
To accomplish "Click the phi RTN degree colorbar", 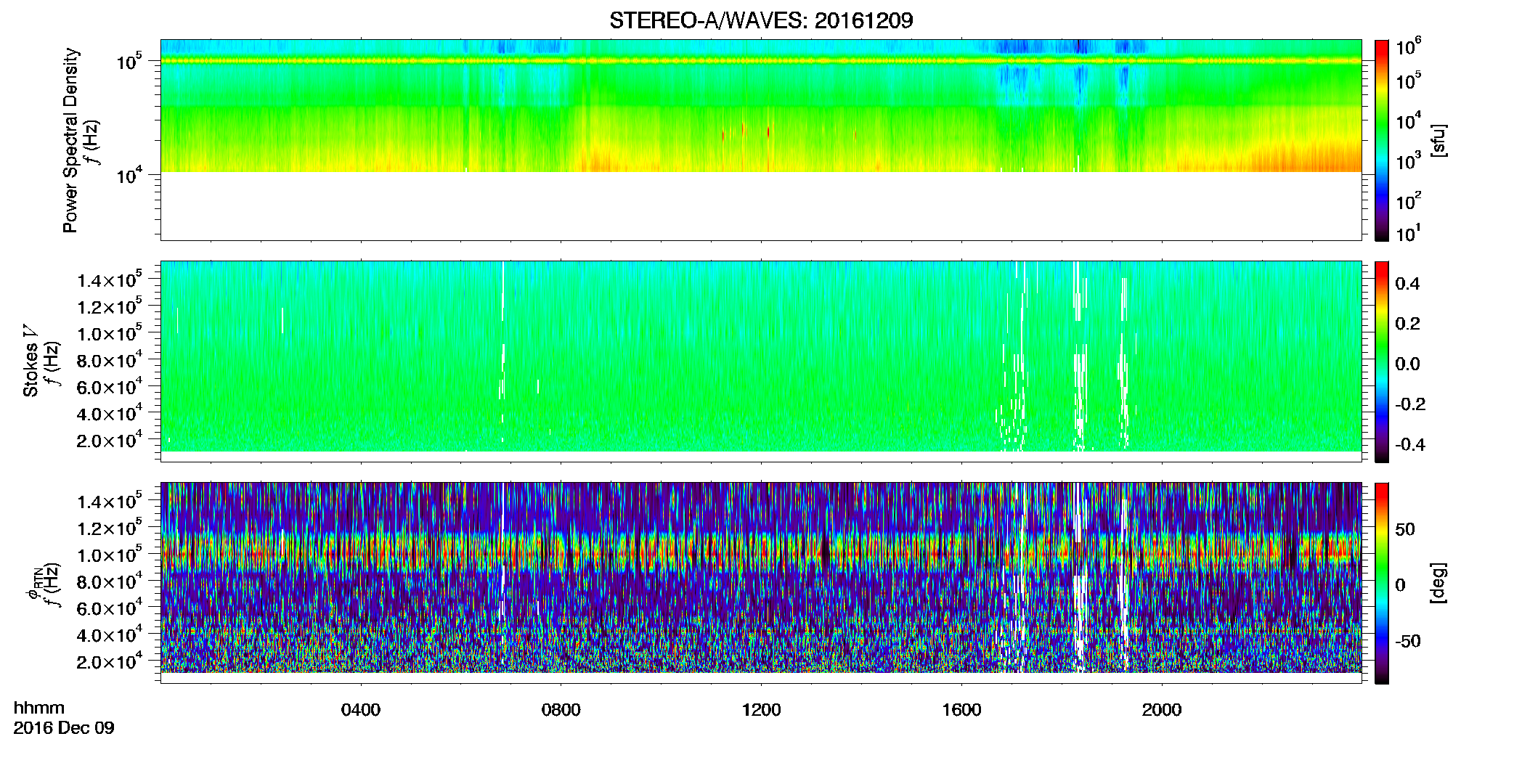I will click(1382, 583).
